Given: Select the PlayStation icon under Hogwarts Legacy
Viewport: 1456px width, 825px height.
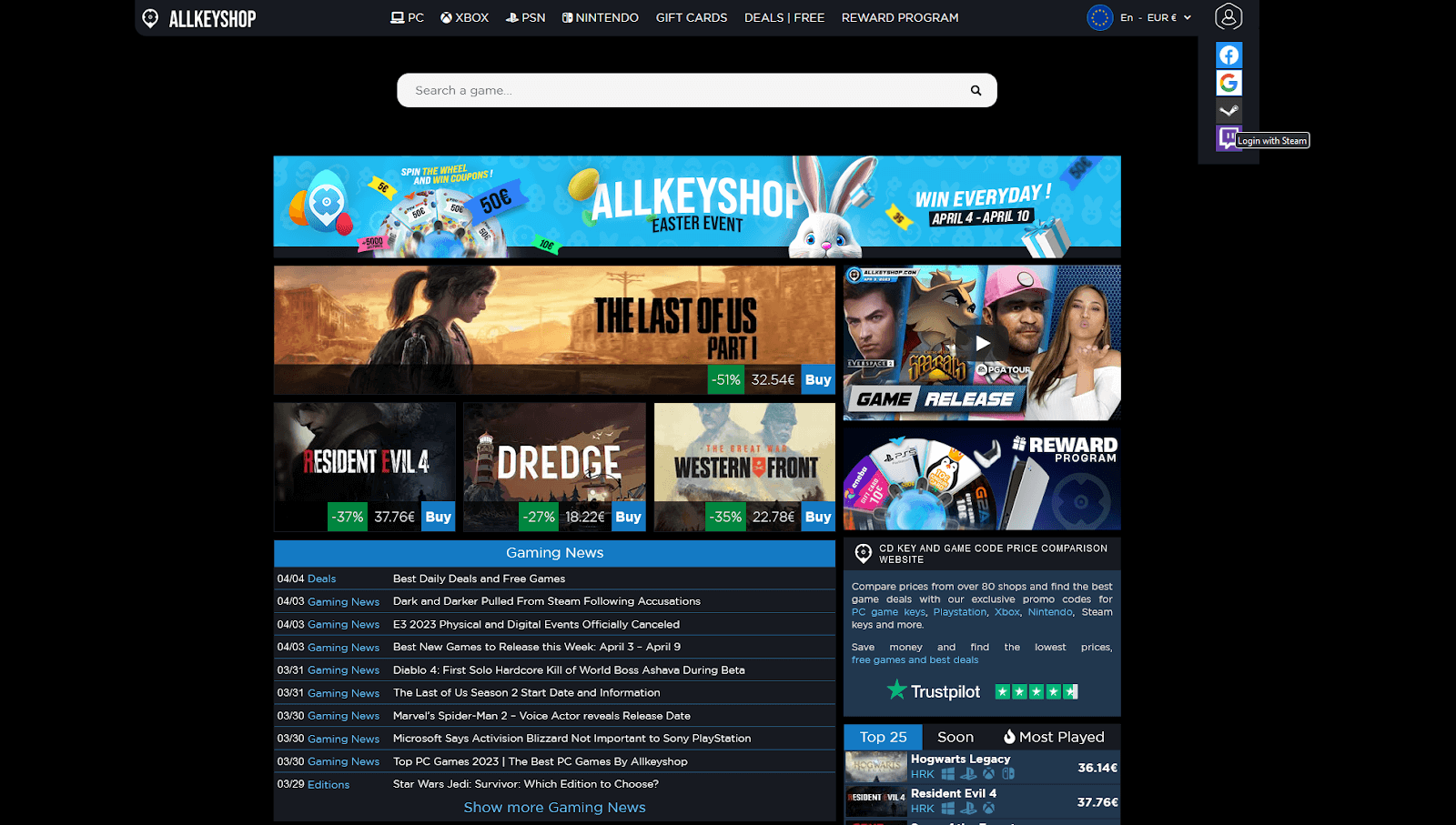Looking at the screenshot, I should [x=969, y=773].
